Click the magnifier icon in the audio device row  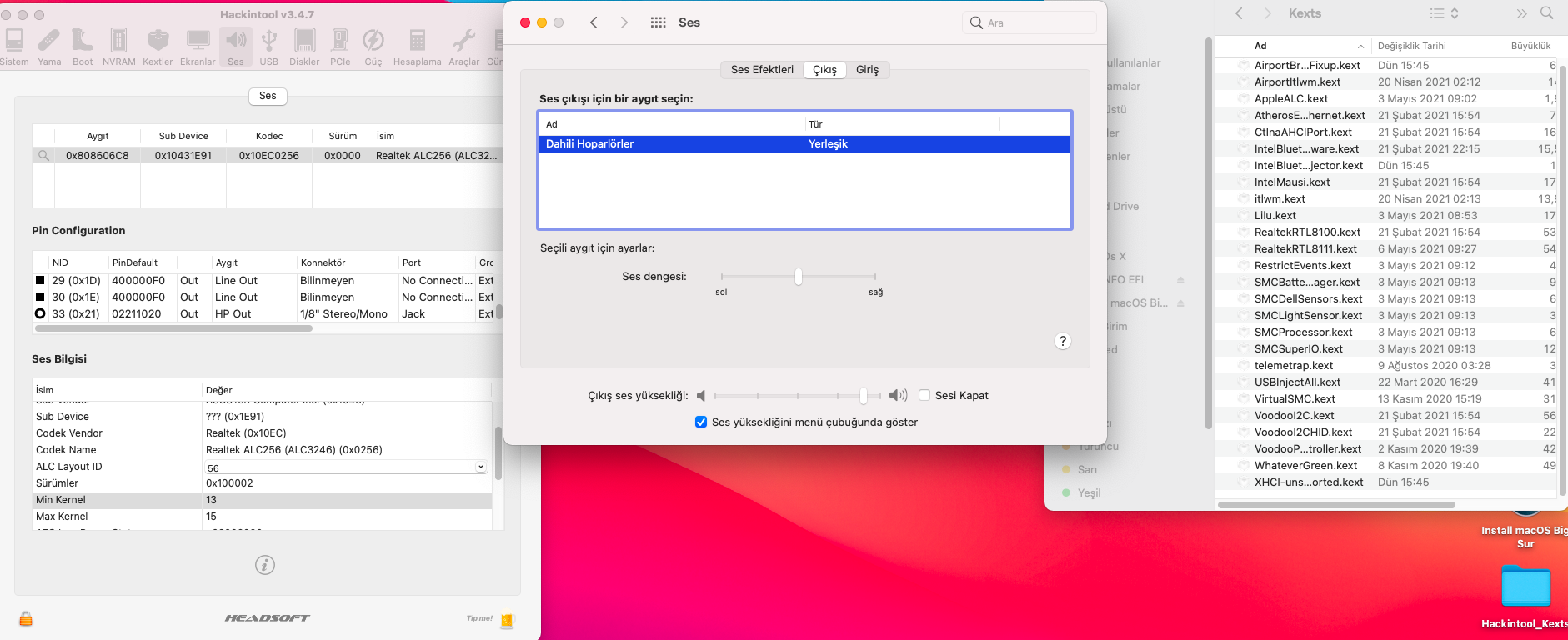[x=43, y=155]
